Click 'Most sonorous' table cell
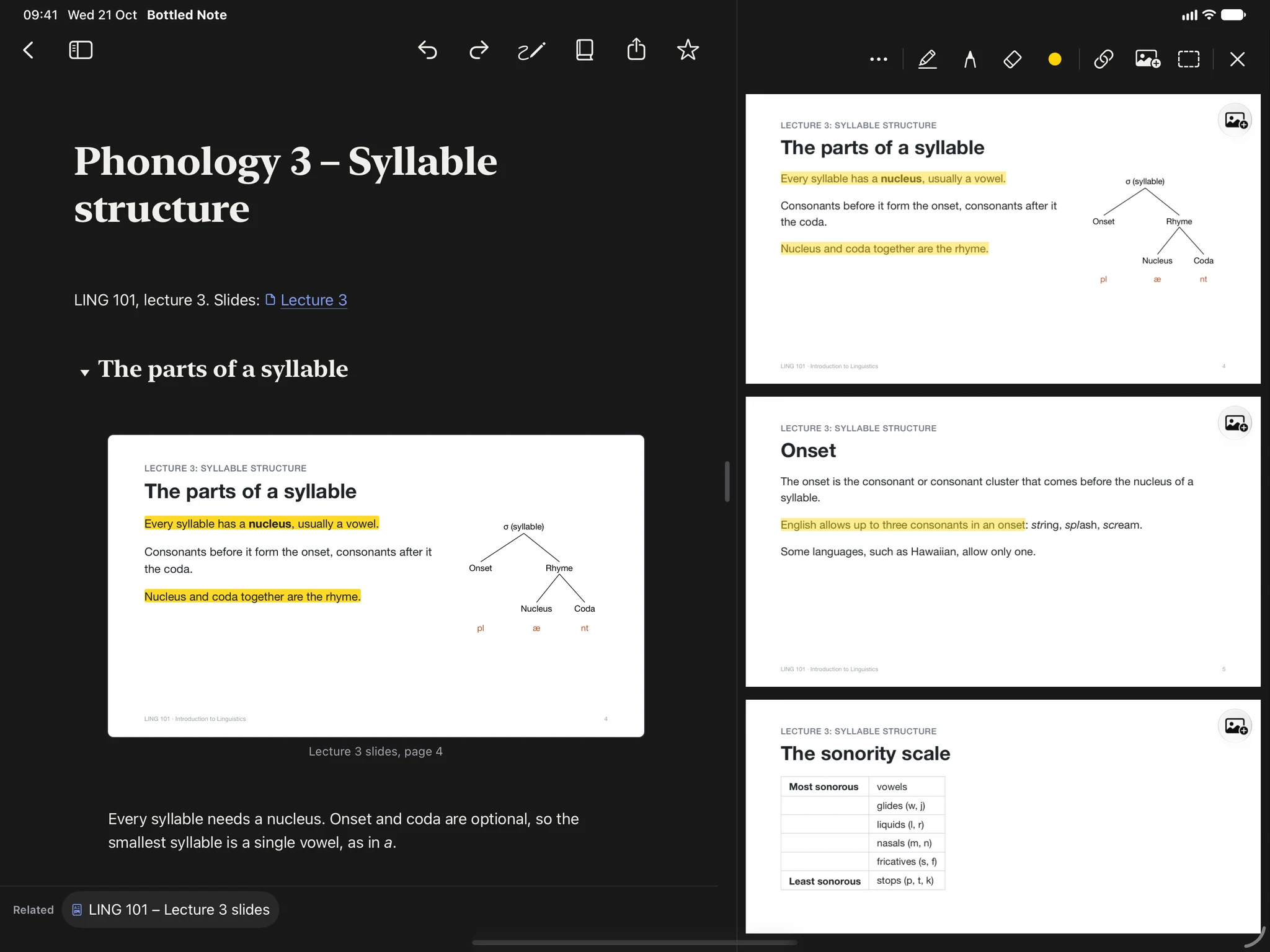 (824, 787)
